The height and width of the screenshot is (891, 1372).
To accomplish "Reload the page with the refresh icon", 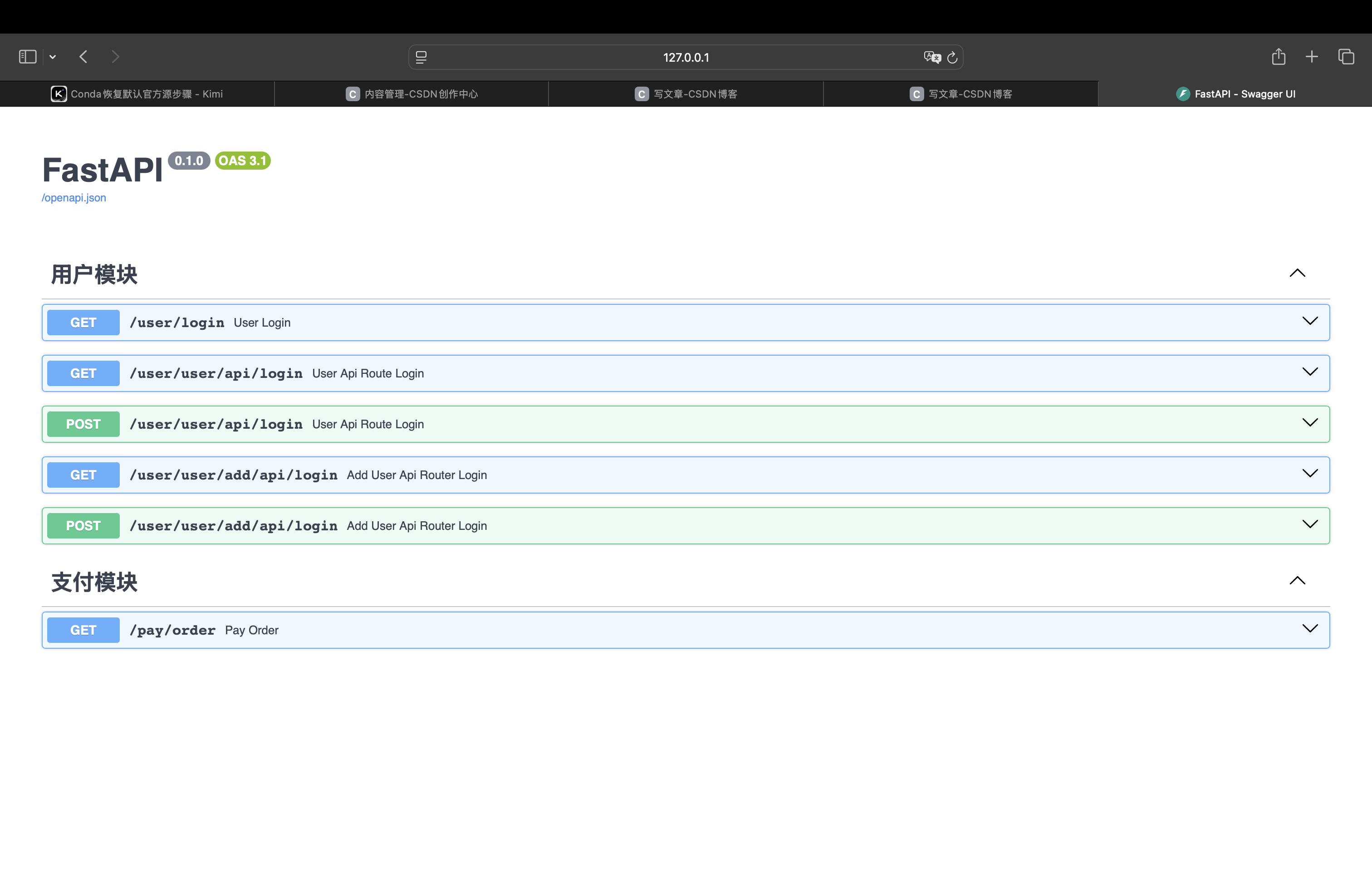I will click(x=952, y=57).
